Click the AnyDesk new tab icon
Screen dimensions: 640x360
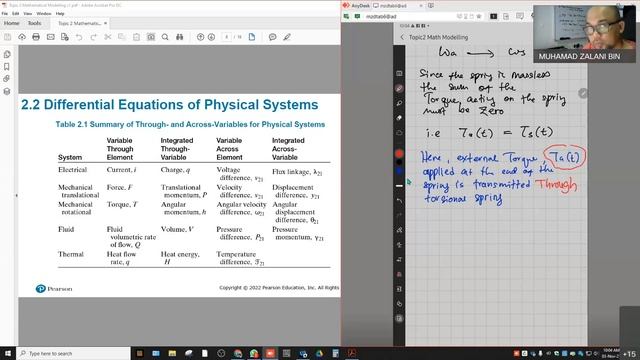pyautogui.click(x=431, y=6)
